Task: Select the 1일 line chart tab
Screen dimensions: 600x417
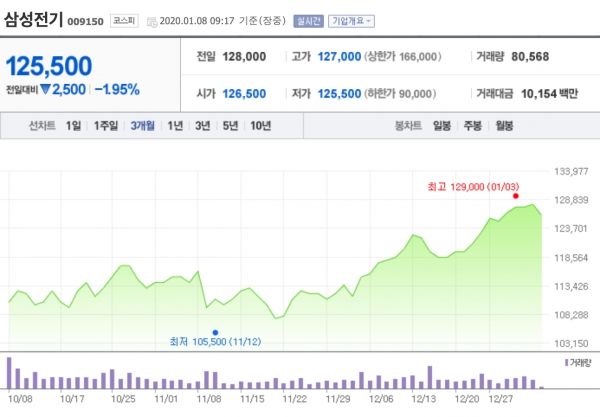Action: pos(73,125)
